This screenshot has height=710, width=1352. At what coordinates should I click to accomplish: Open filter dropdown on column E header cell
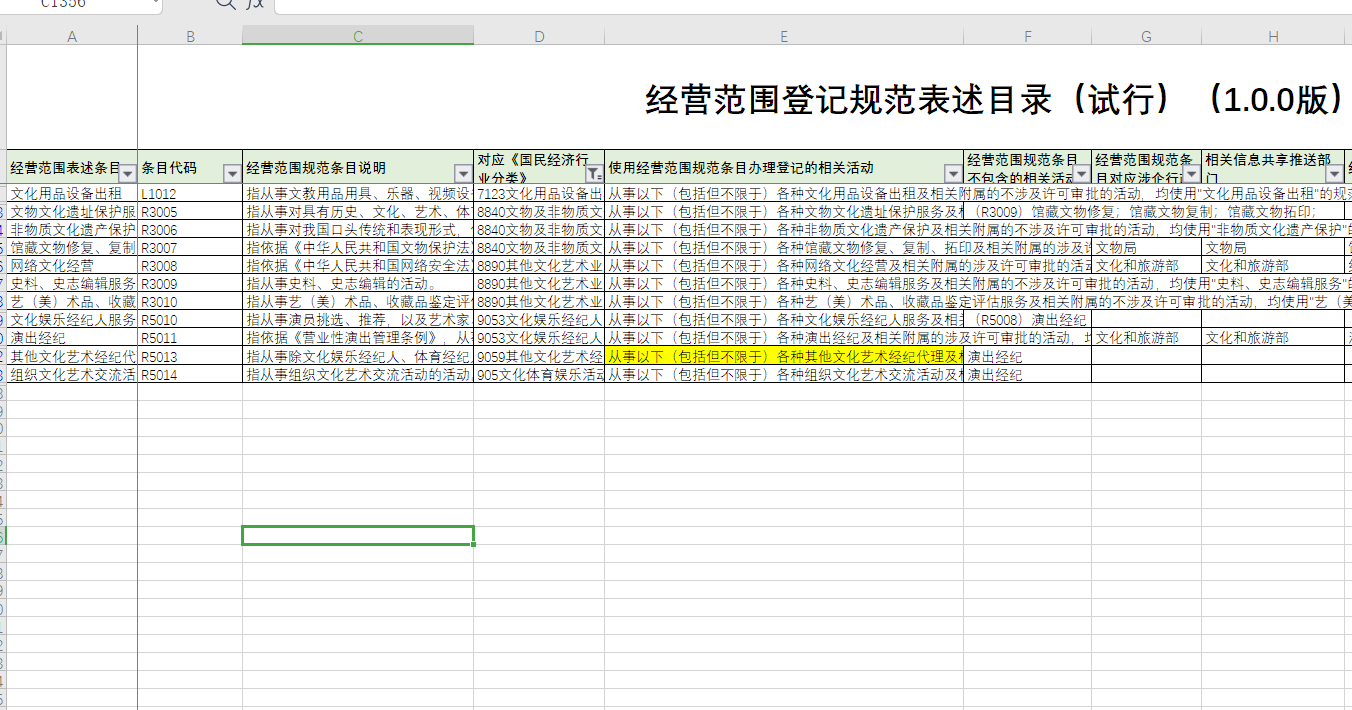[953, 174]
